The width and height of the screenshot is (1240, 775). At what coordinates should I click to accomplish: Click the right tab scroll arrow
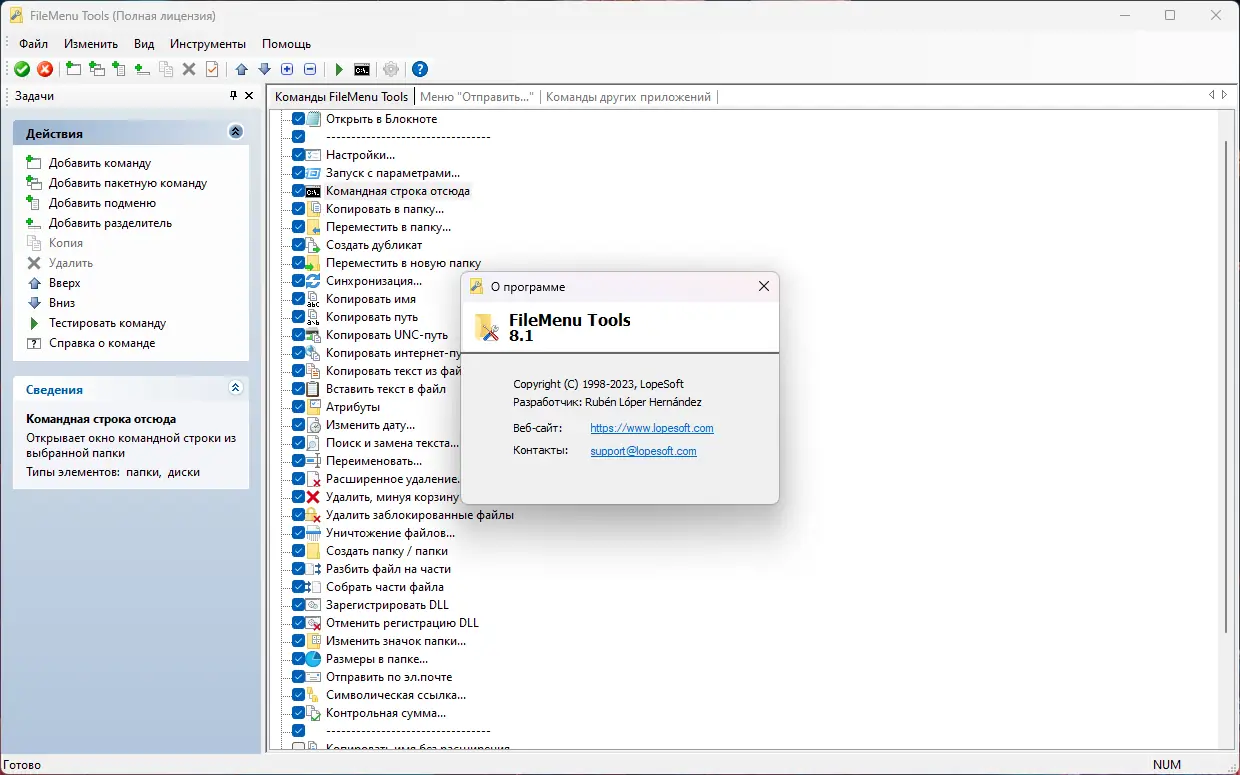(x=1225, y=95)
